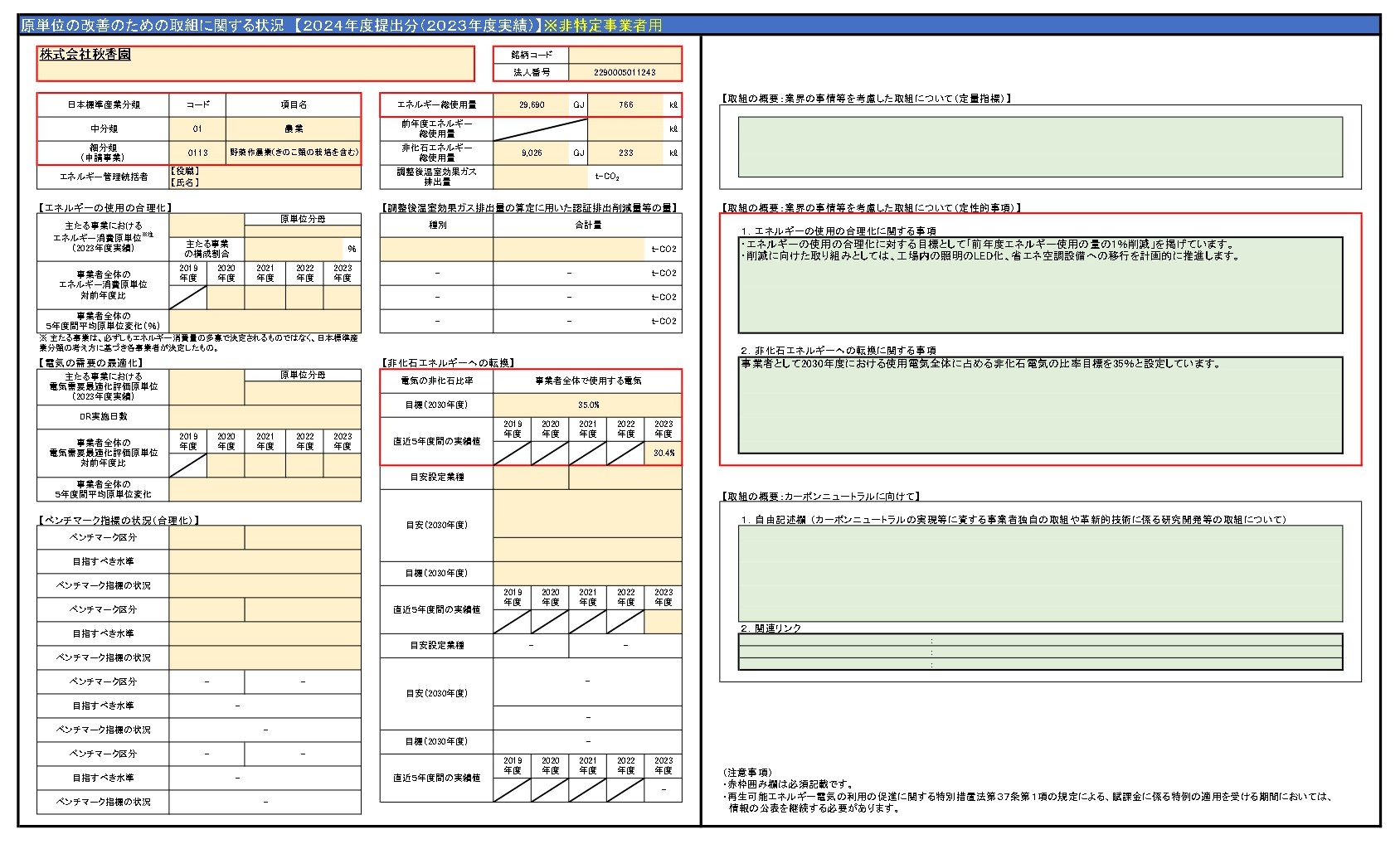Screen dimensions: 1400x844
Task: Click the 合計量 column header
Action: coord(587,225)
